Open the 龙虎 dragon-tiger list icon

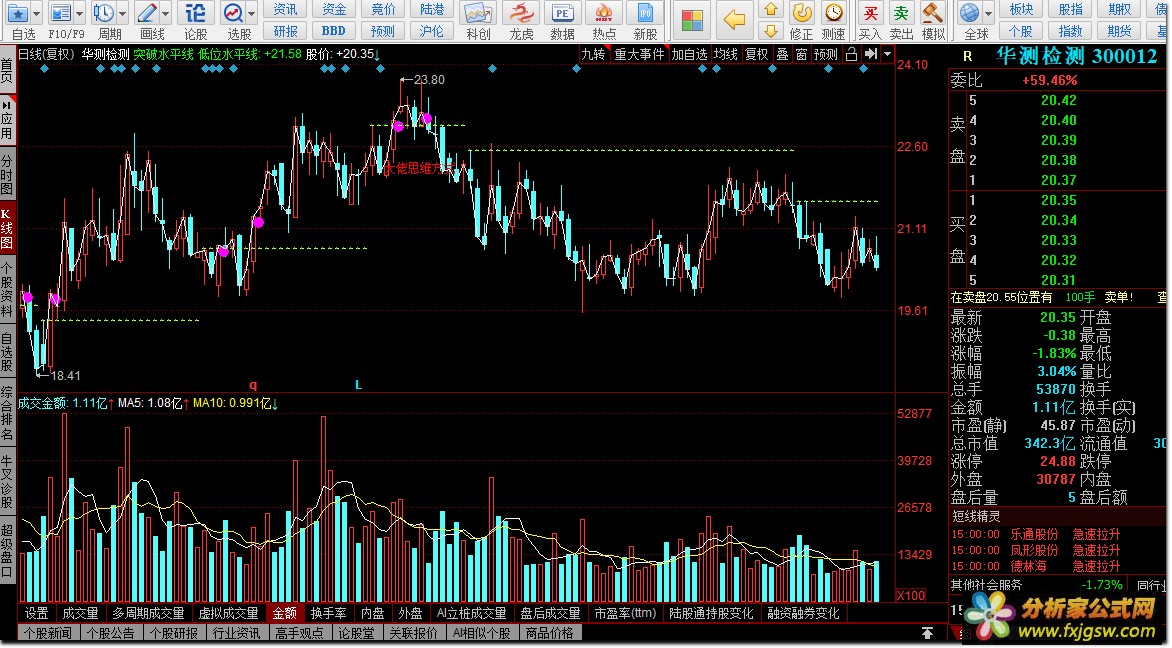click(x=521, y=13)
